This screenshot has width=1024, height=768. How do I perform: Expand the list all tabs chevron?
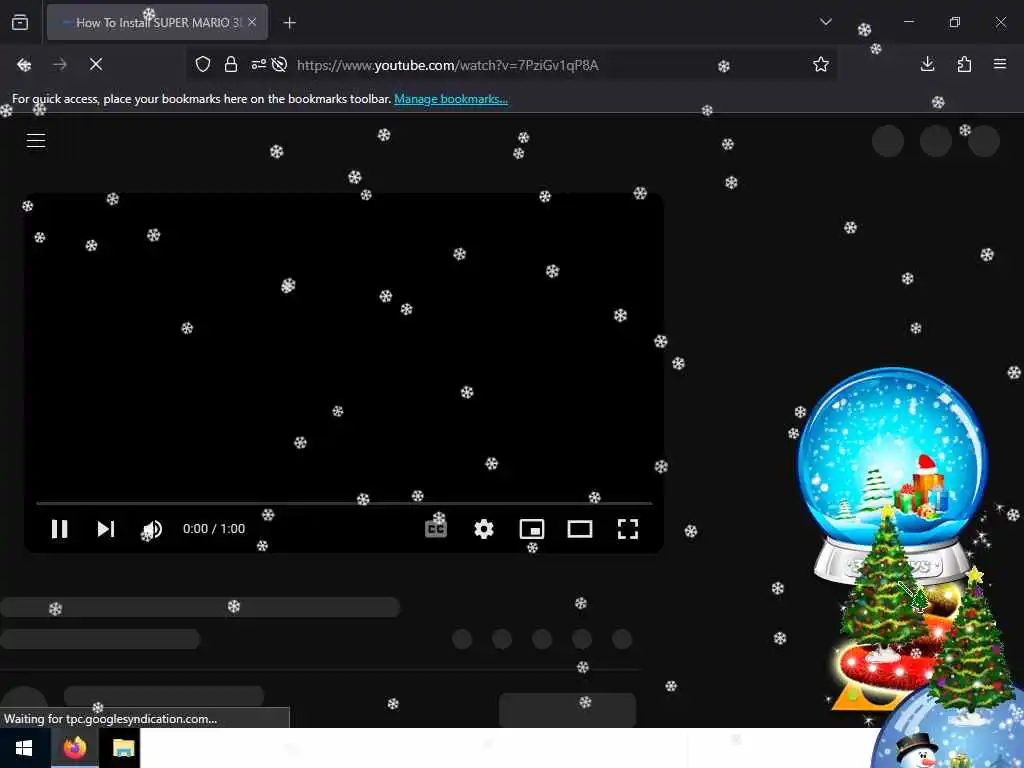click(x=826, y=22)
